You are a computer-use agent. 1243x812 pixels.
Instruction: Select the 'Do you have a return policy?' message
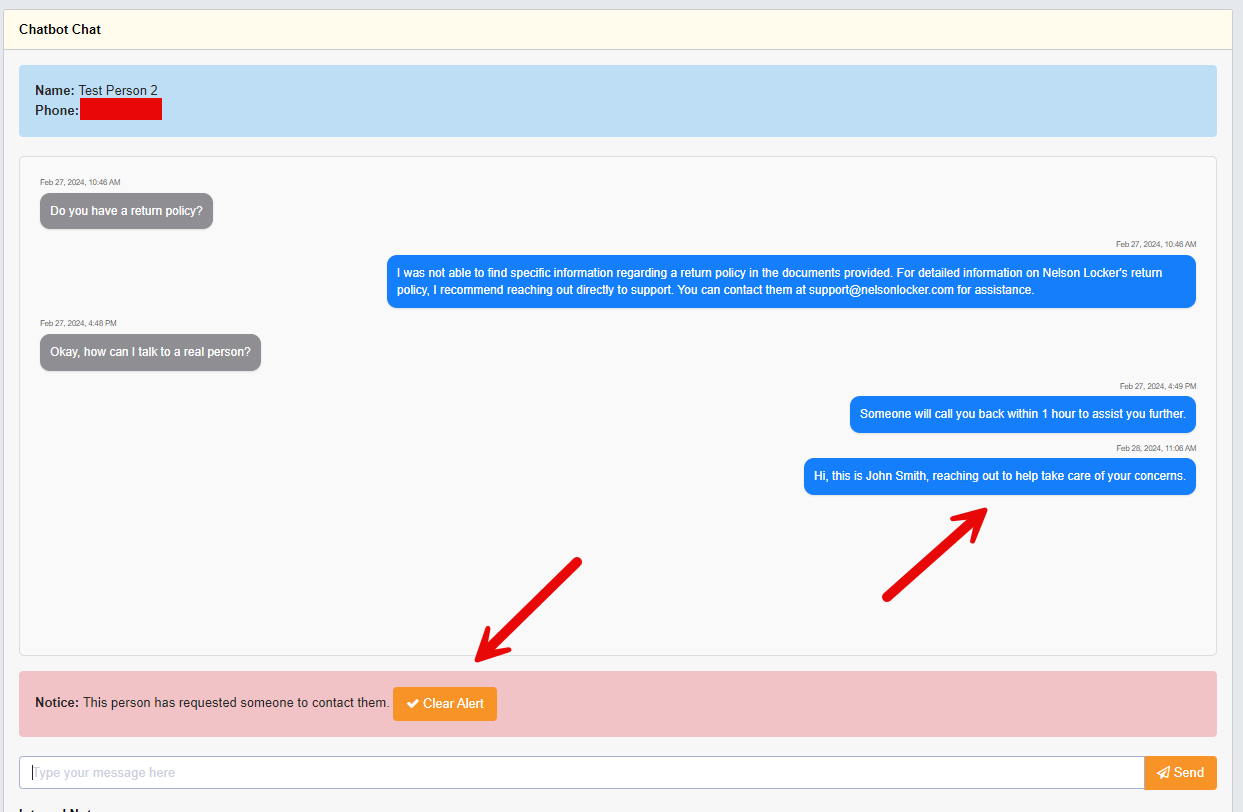126,211
